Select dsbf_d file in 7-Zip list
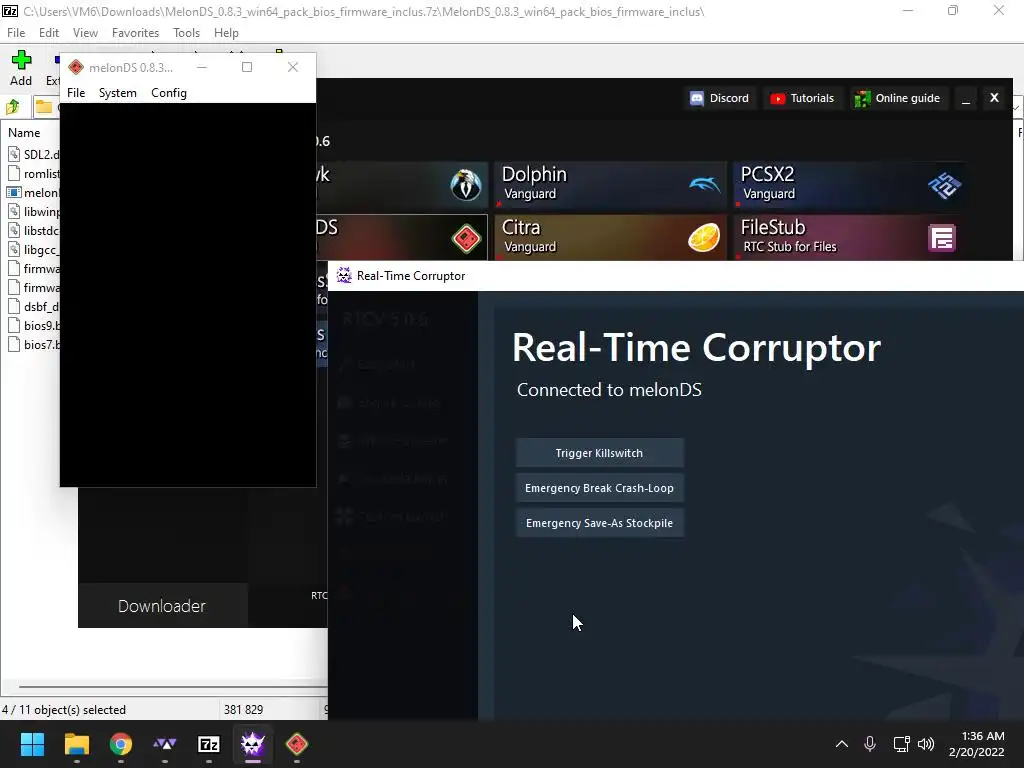 point(33,306)
